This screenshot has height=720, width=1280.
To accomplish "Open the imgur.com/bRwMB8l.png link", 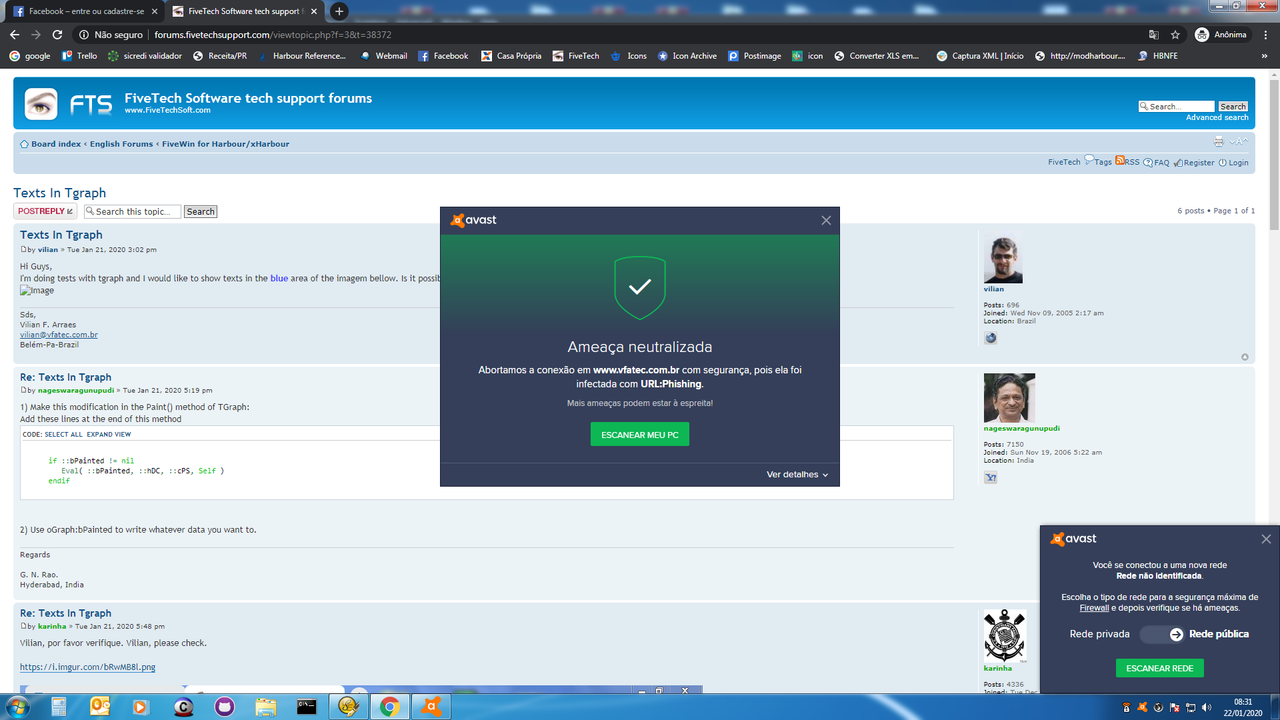I will click(88, 667).
